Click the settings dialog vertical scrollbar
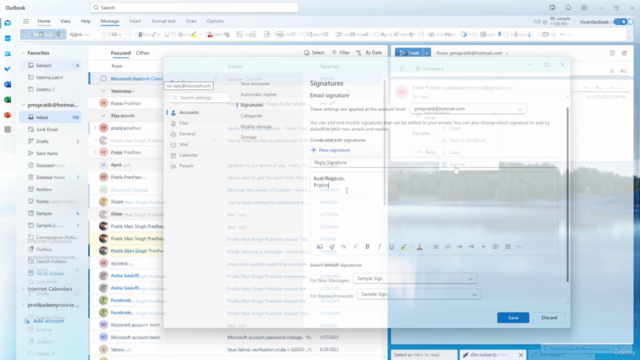 tap(567, 194)
